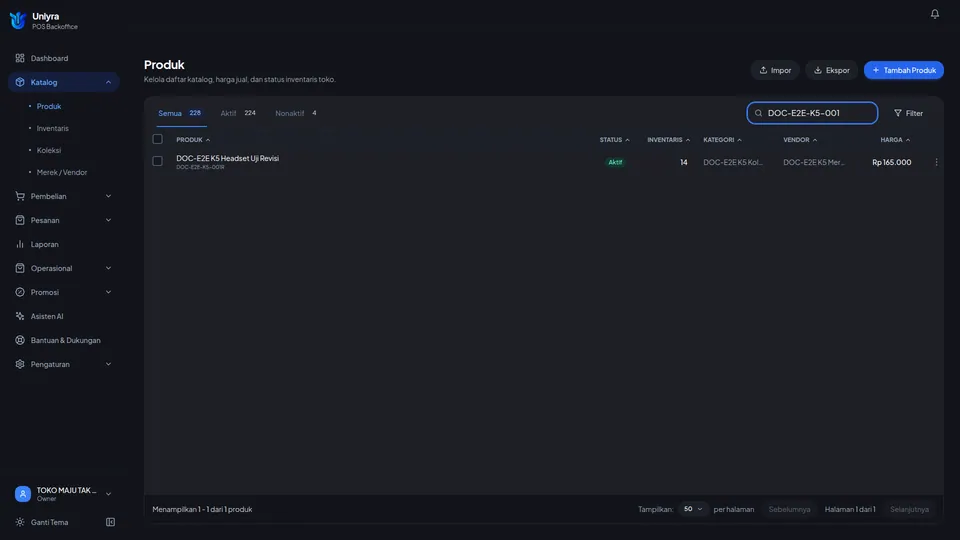The width and height of the screenshot is (960, 540).
Task: Expand the TOKO MAJU account menu
Action: tap(64, 493)
